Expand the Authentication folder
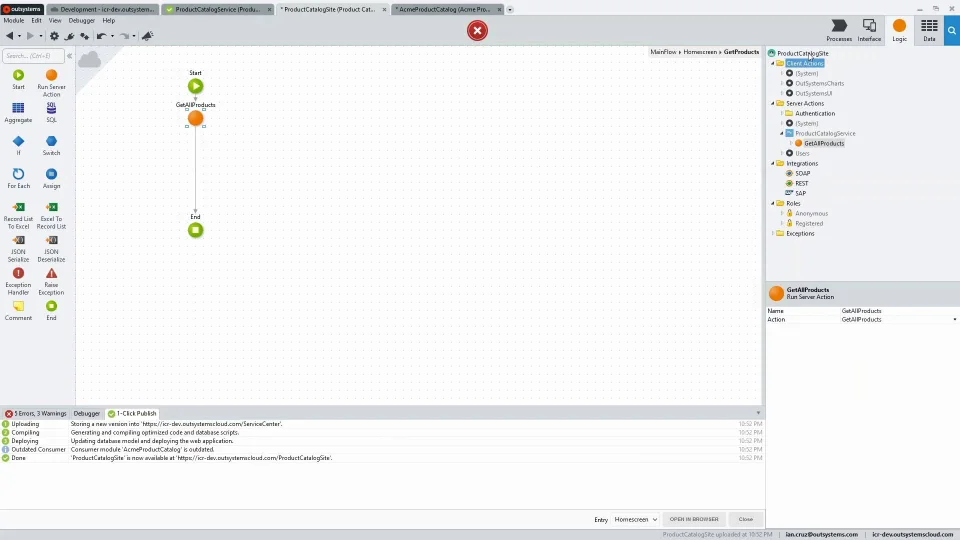Screen dimensions: 960x540 pos(782,113)
